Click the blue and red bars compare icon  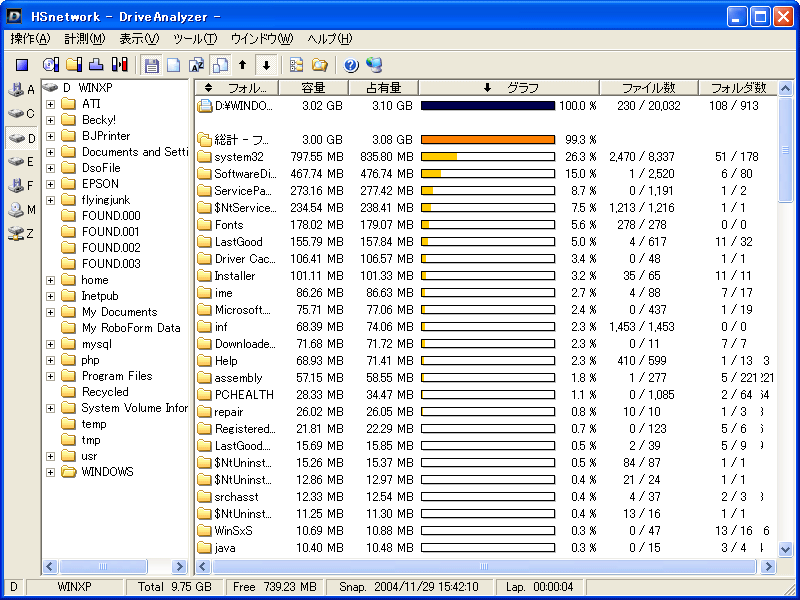point(120,64)
